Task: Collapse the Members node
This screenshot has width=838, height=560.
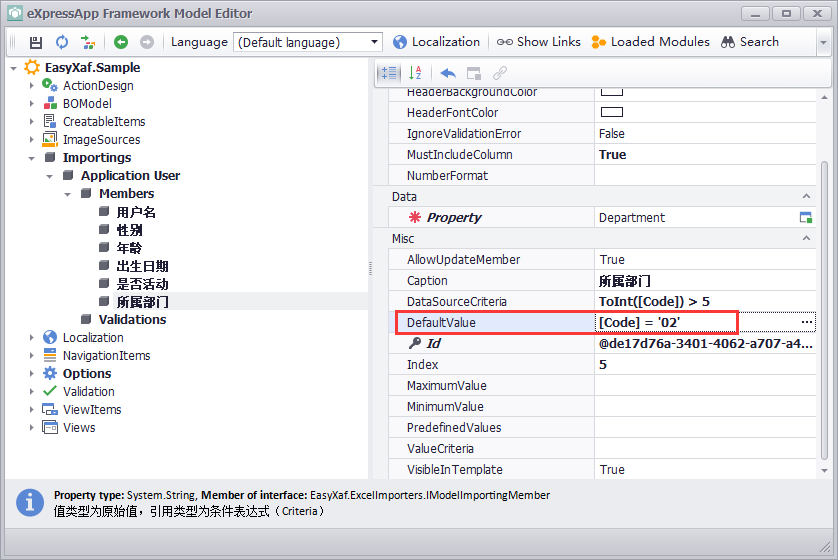Action: tap(67, 195)
